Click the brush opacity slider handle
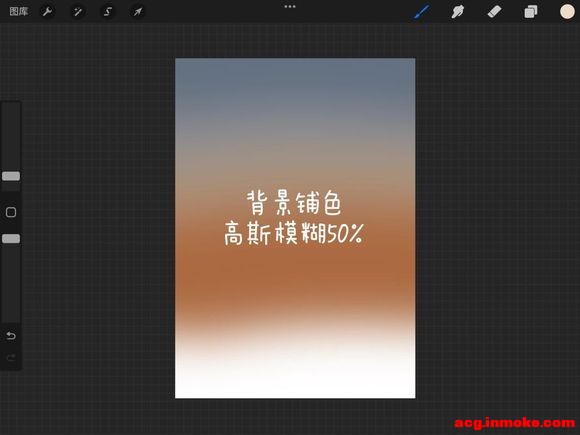 click(x=11, y=239)
